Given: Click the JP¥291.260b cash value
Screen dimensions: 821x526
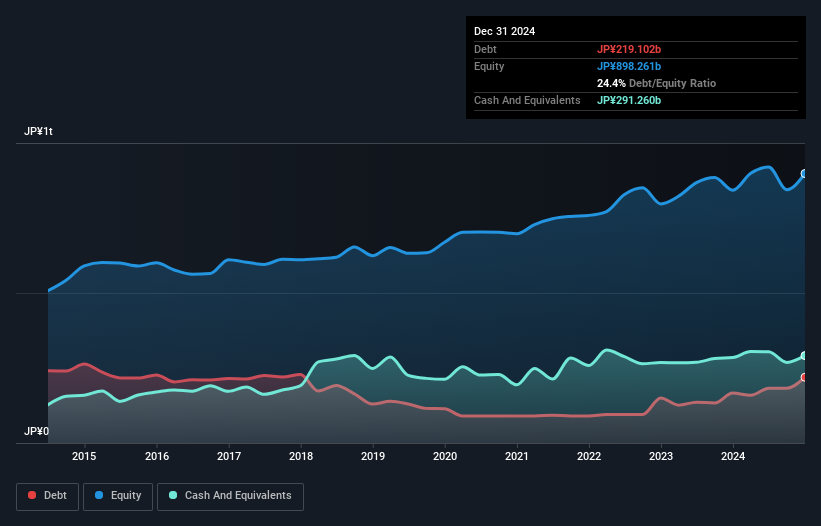Looking at the screenshot, I should 629,100.
